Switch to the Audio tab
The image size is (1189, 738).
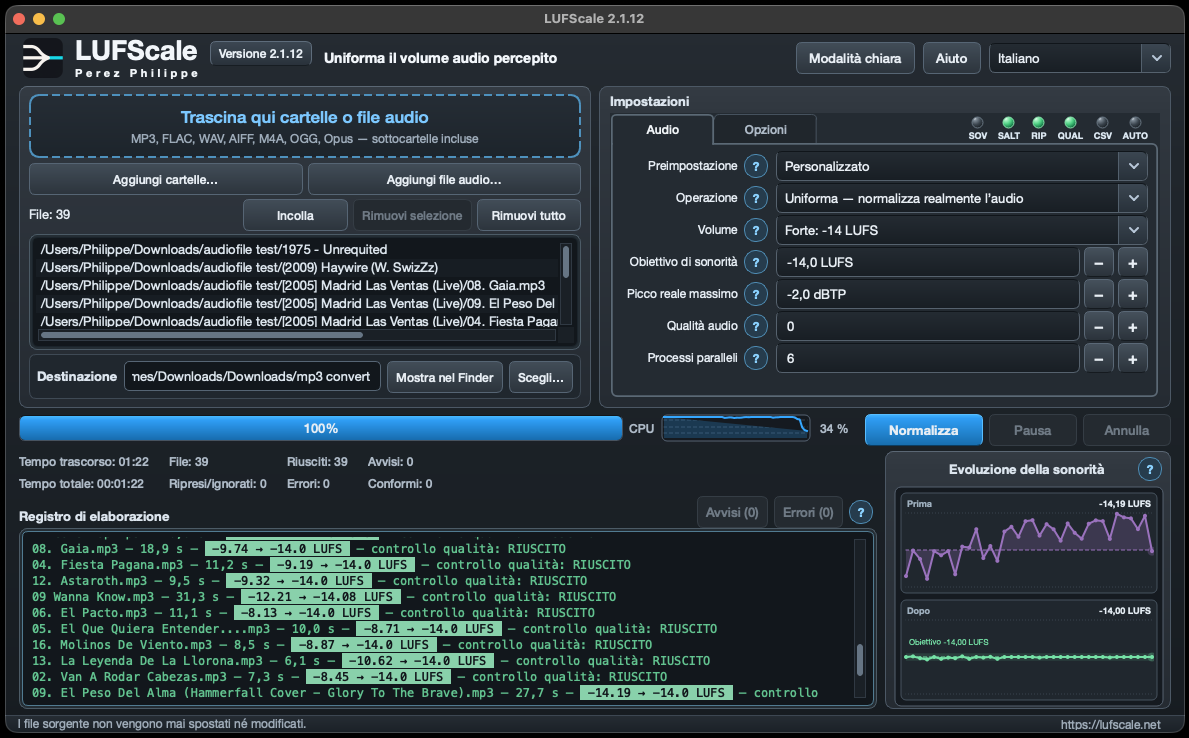[x=662, y=130]
